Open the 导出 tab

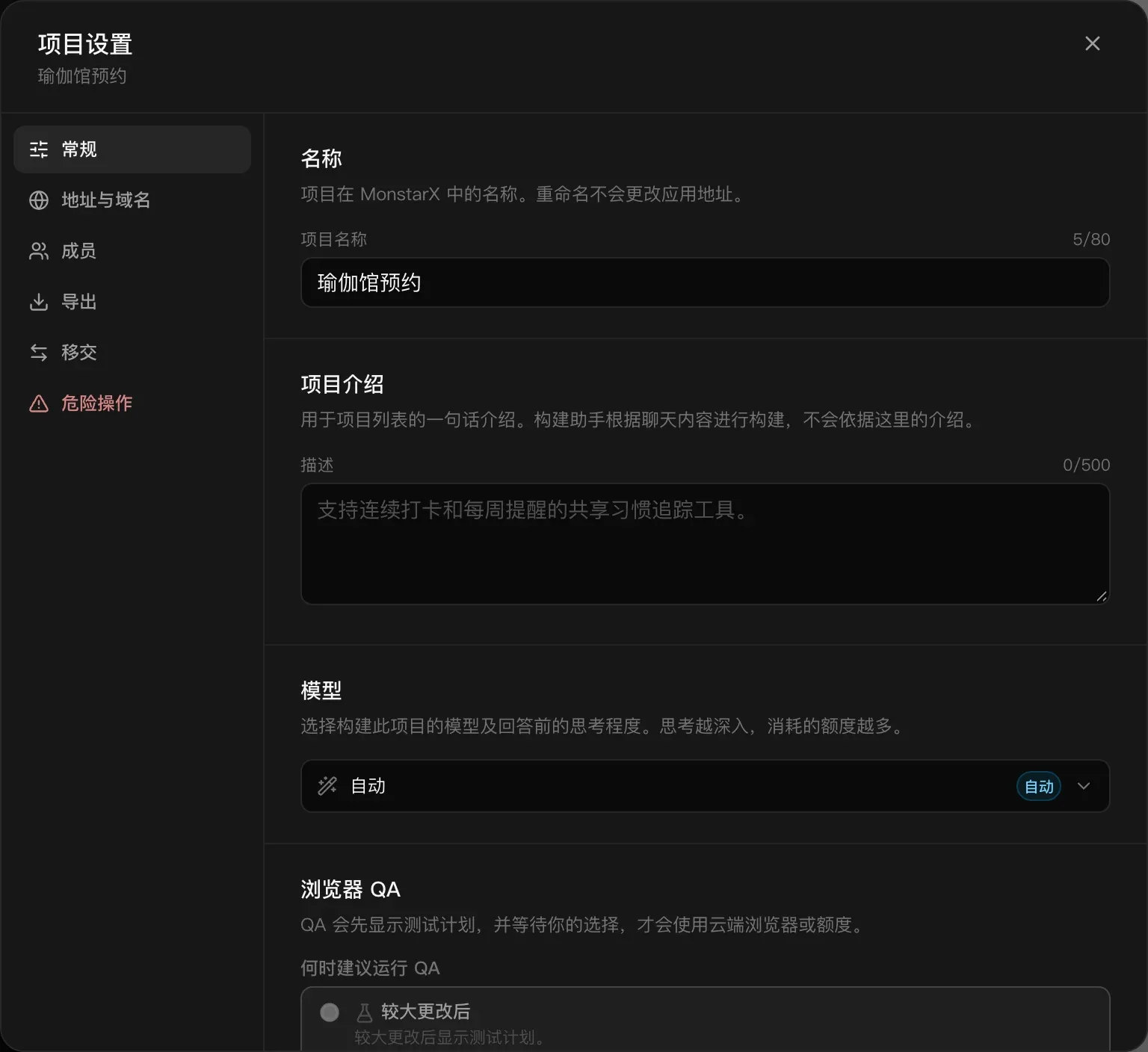click(132, 302)
